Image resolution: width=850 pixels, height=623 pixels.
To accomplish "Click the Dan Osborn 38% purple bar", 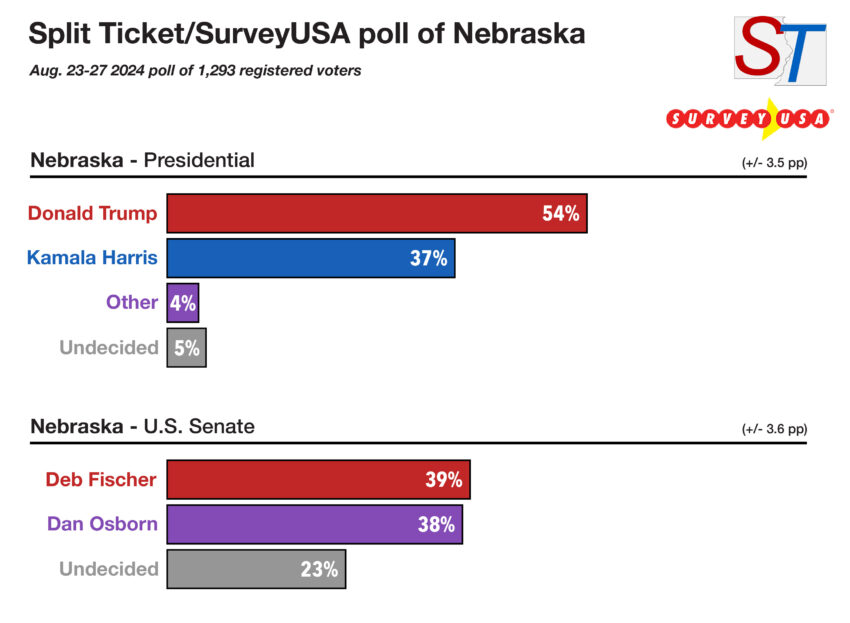I will (314, 524).
